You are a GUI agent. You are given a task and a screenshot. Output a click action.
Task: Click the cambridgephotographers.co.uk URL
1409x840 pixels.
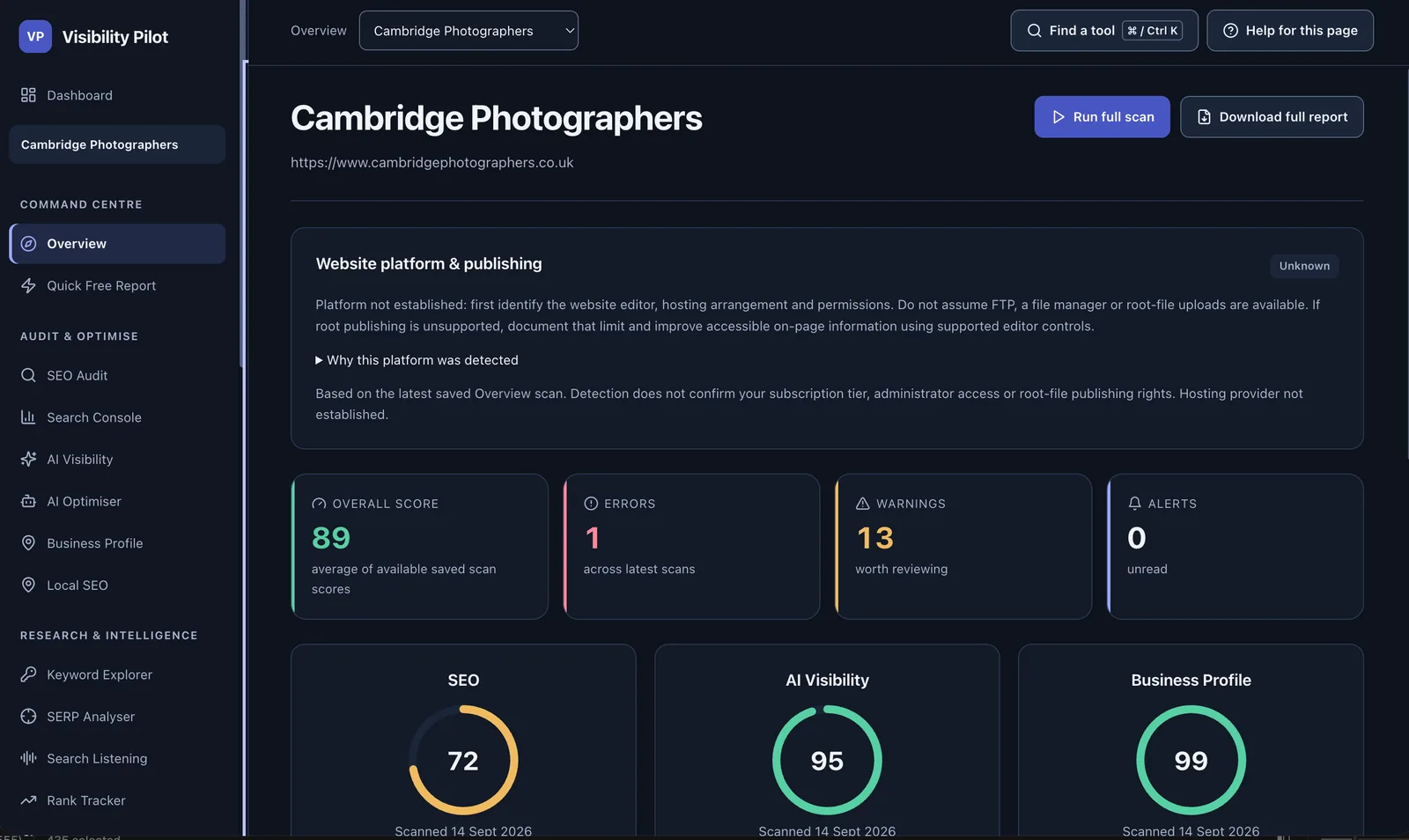pos(432,163)
